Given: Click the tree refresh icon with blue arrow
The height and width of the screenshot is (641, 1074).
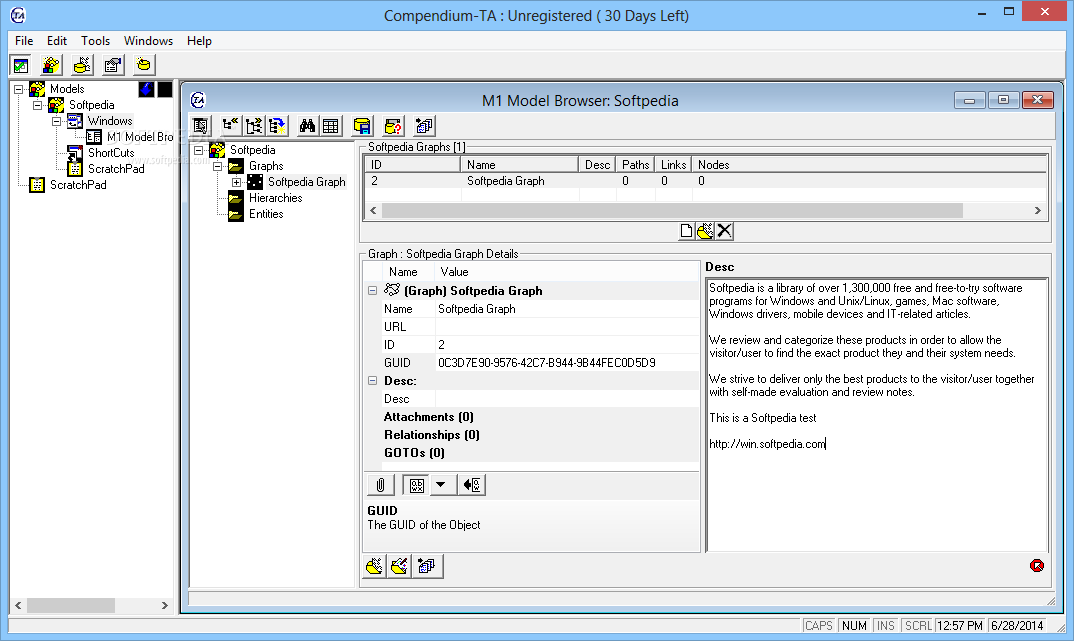Looking at the screenshot, I should pyautogui.click(x=277, y=125).
